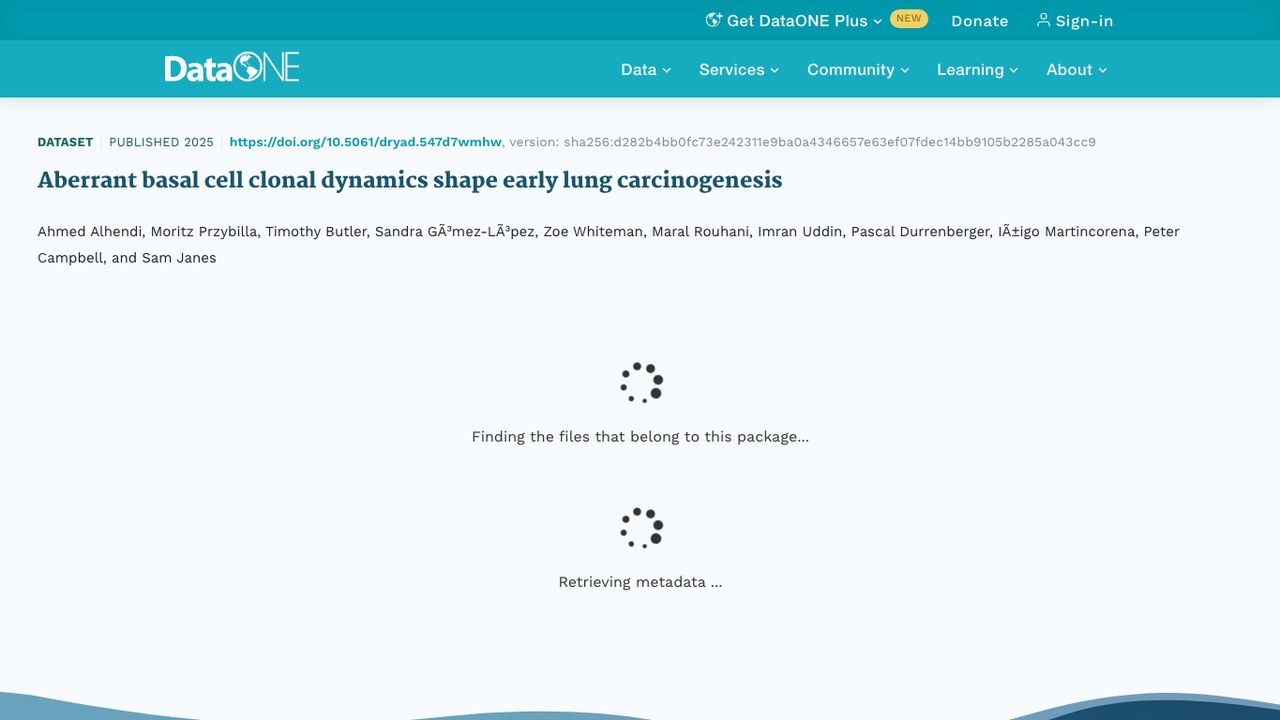Click the 'Retrieving metadata' loading message
1280x720 pixels.
pos(640,582)
